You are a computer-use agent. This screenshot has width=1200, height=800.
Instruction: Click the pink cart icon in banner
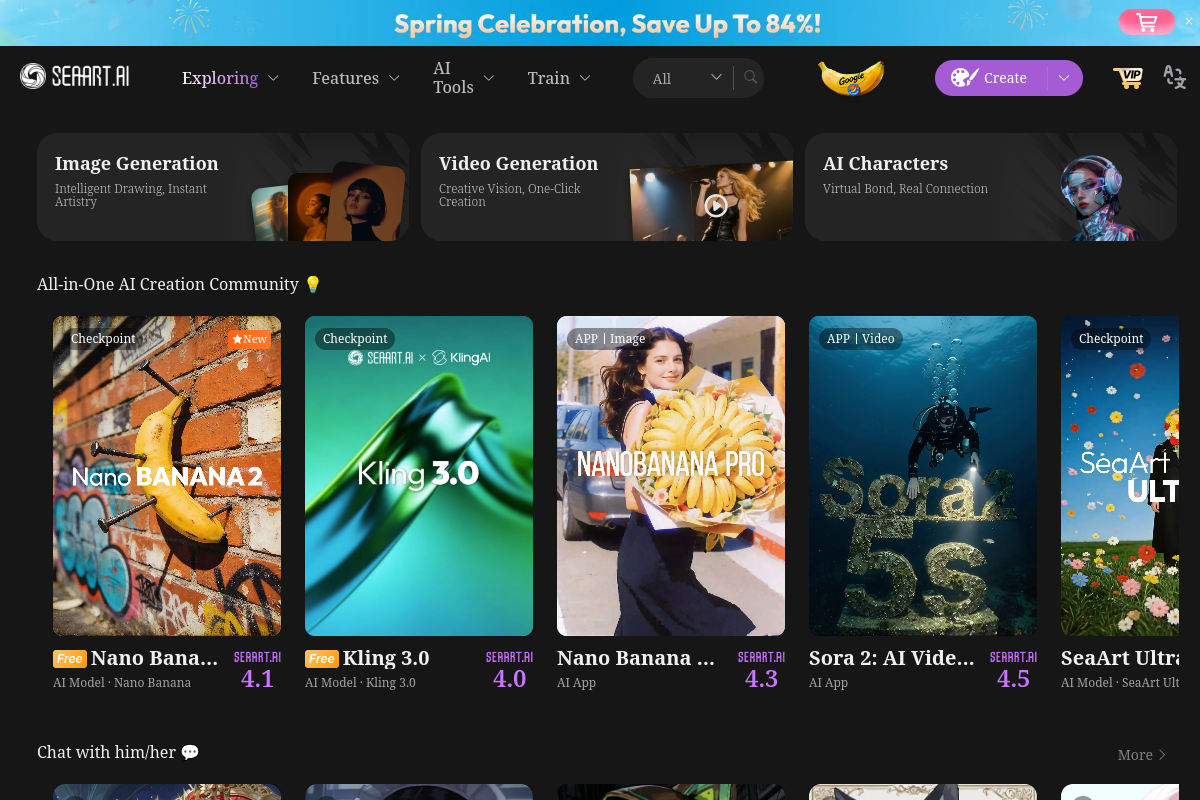coord(1146,22)
